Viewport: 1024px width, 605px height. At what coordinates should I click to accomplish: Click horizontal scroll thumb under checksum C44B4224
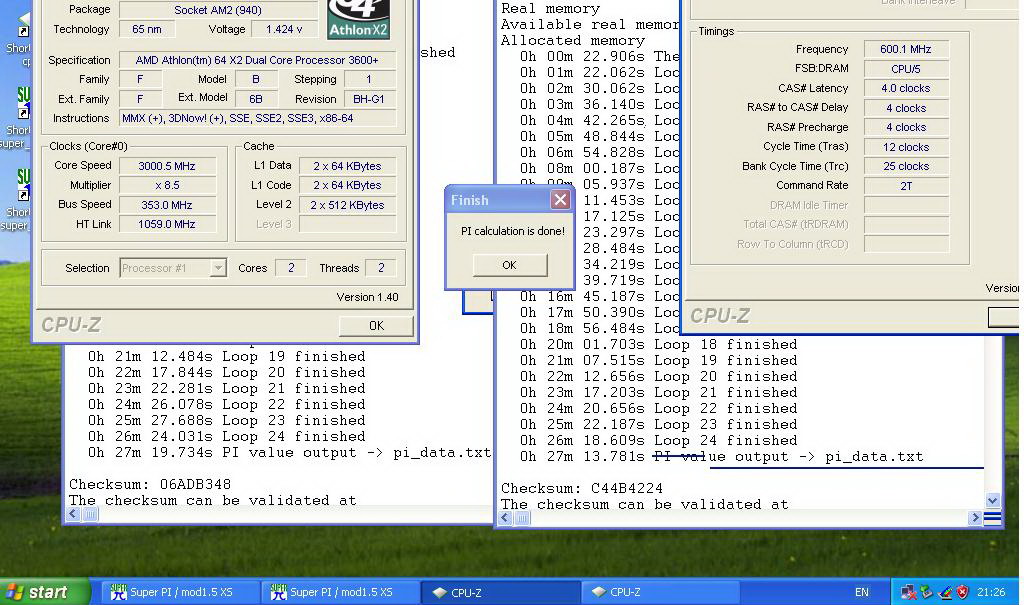pyautogui.click(x=522, y=518)
